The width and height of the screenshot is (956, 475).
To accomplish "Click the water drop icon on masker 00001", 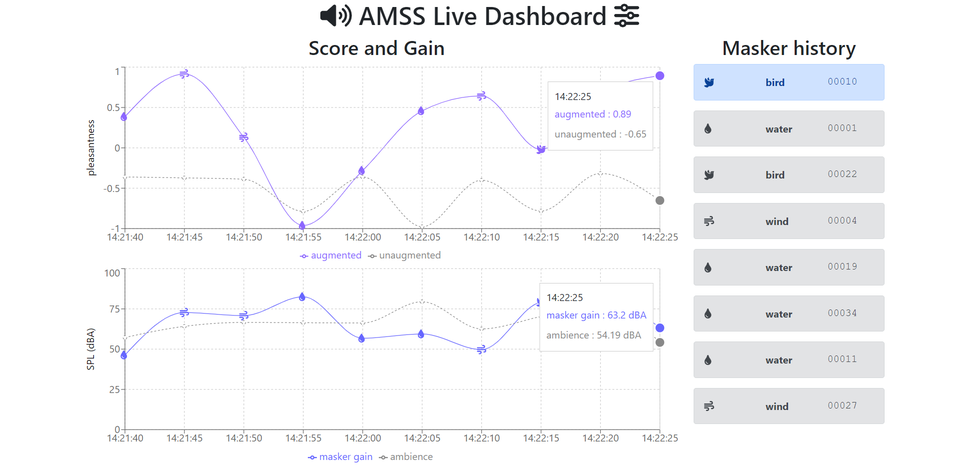I will 709,129.
